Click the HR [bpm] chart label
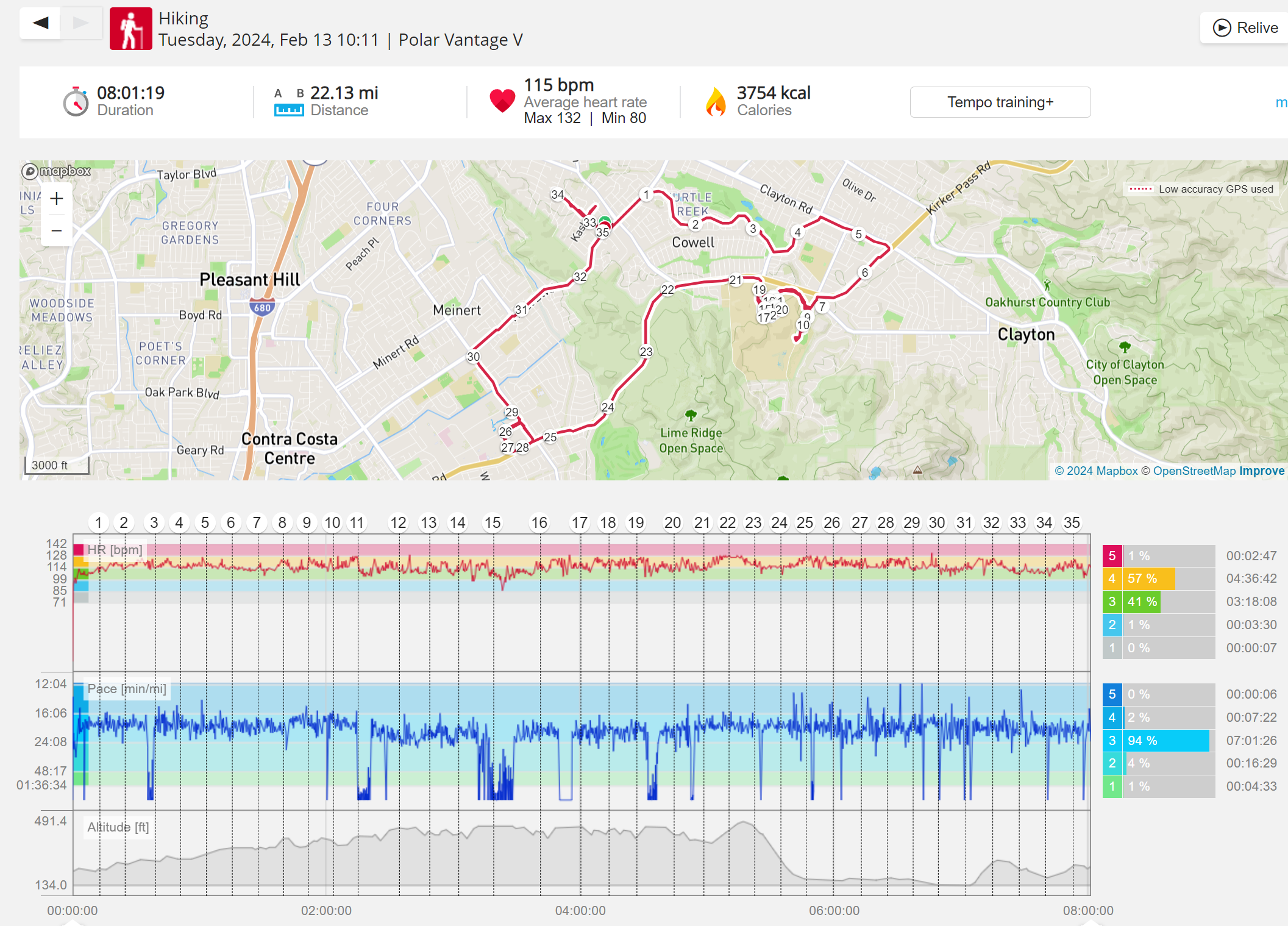The image size is (1288, 926). pyautogui.click(x=115, y=550)
